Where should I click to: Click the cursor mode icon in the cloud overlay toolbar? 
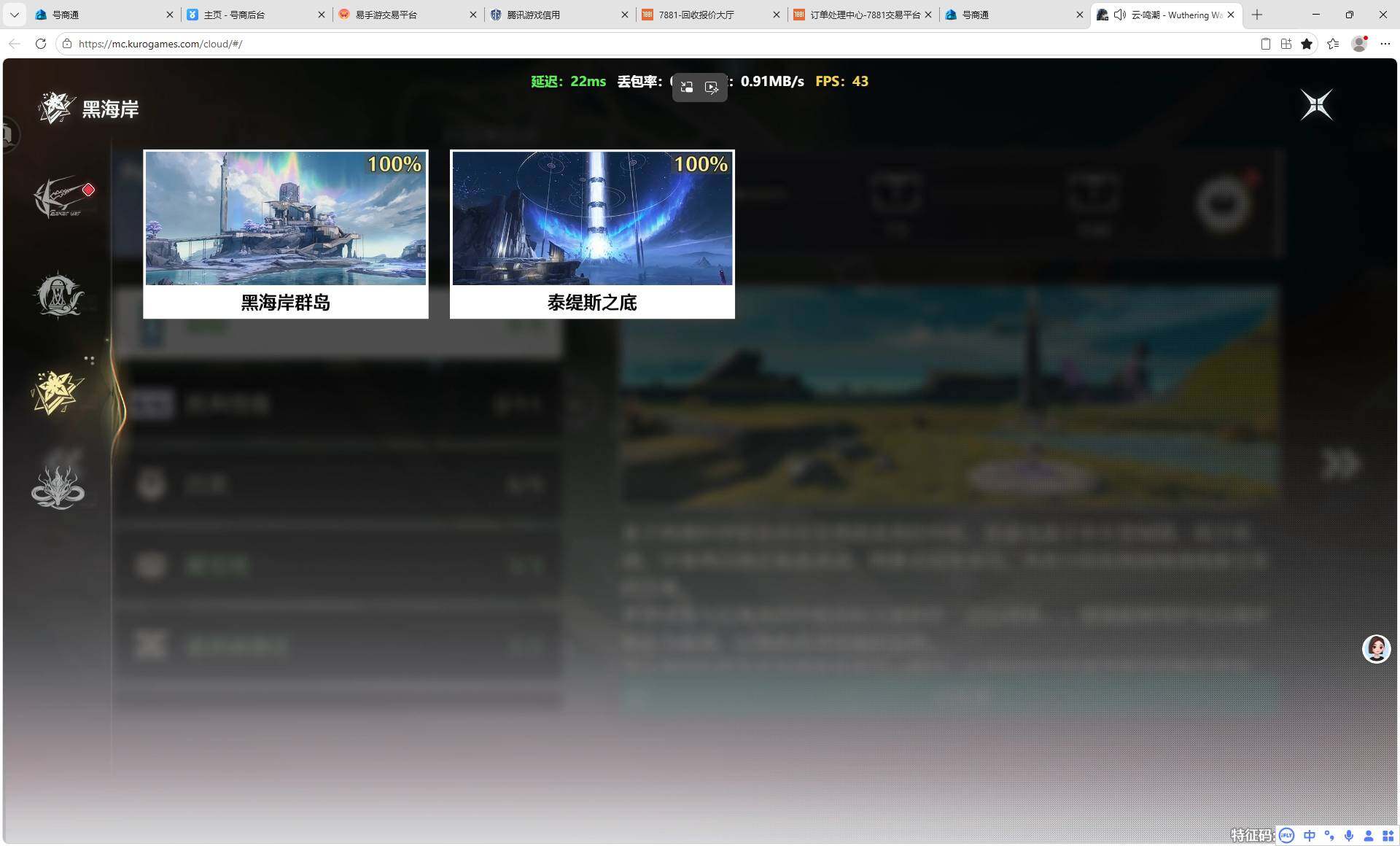[712, 88]
